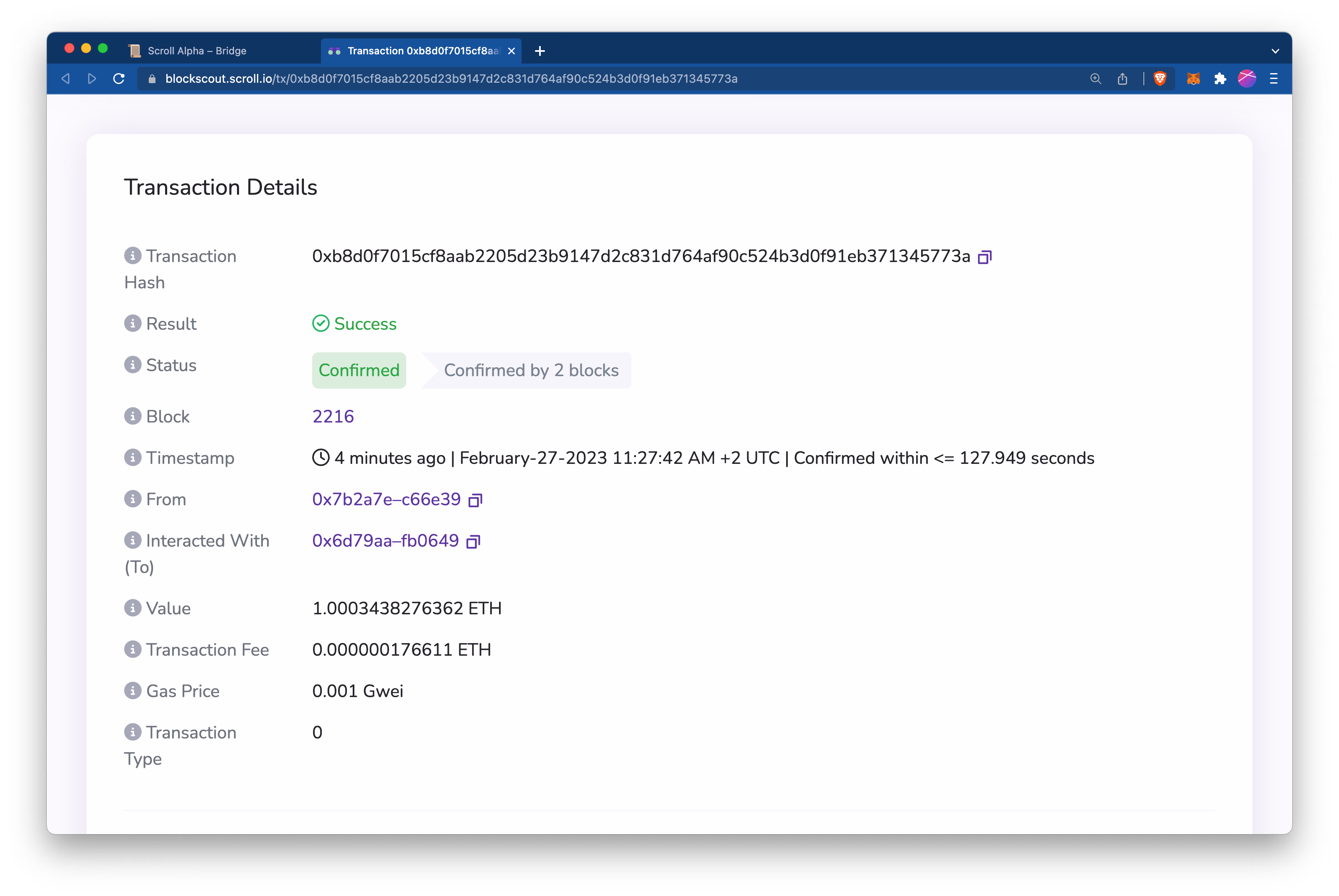Click info icon beside Gas Price
1339x896 pixels.
tap(132, 690)
